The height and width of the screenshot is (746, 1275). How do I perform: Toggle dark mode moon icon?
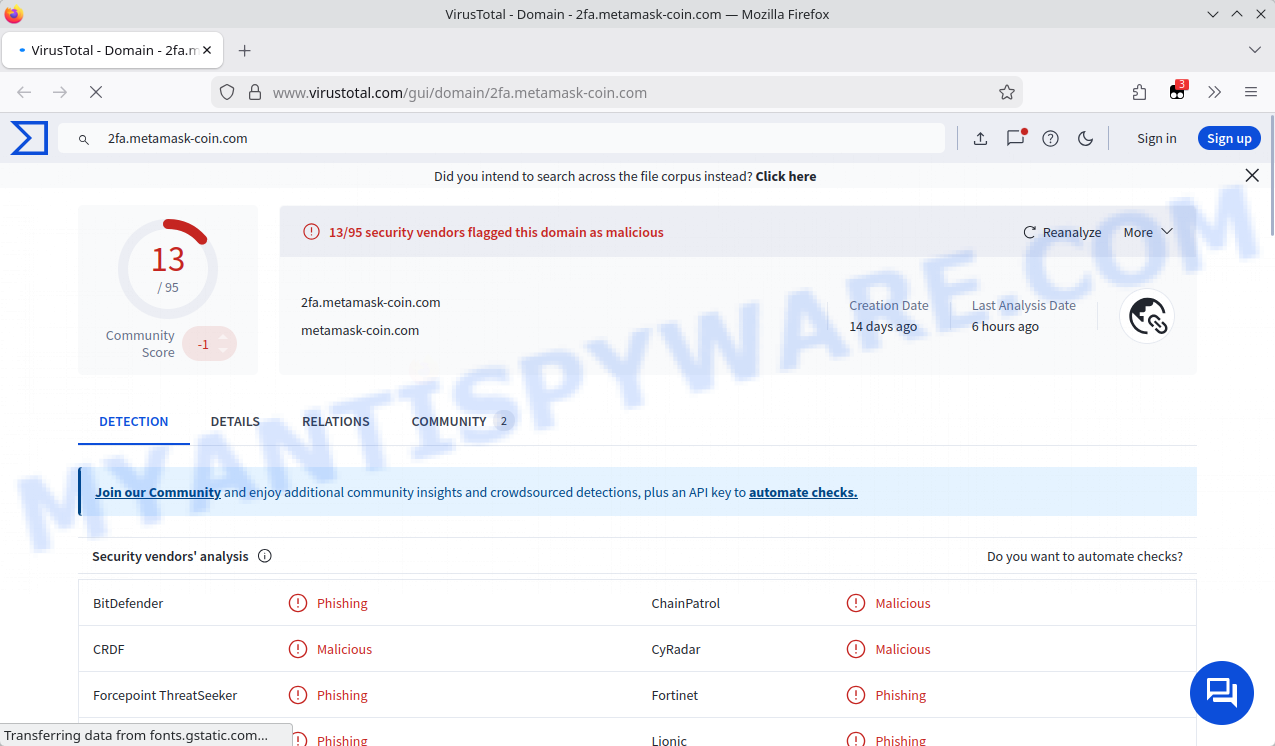click(x=1085, y=139)
